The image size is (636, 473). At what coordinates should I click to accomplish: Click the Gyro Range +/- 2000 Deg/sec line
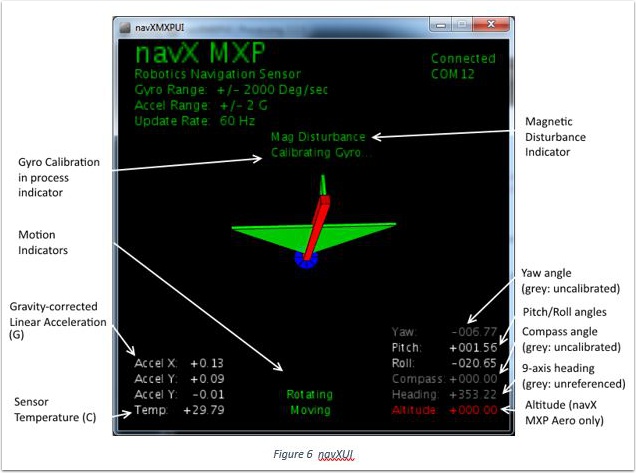click(x=231, y=90)
